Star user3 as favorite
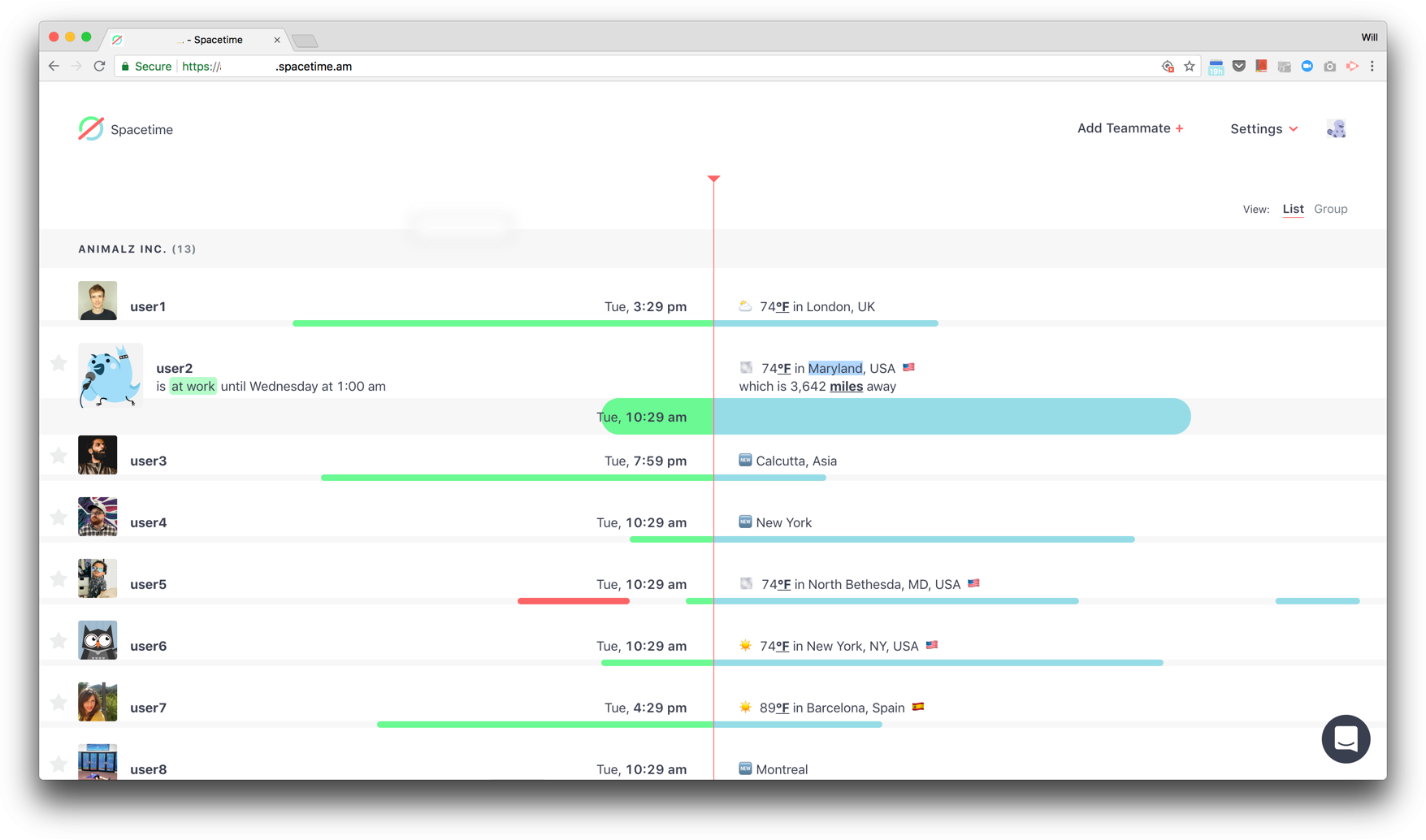The image size is (1426, 840). 59,456
